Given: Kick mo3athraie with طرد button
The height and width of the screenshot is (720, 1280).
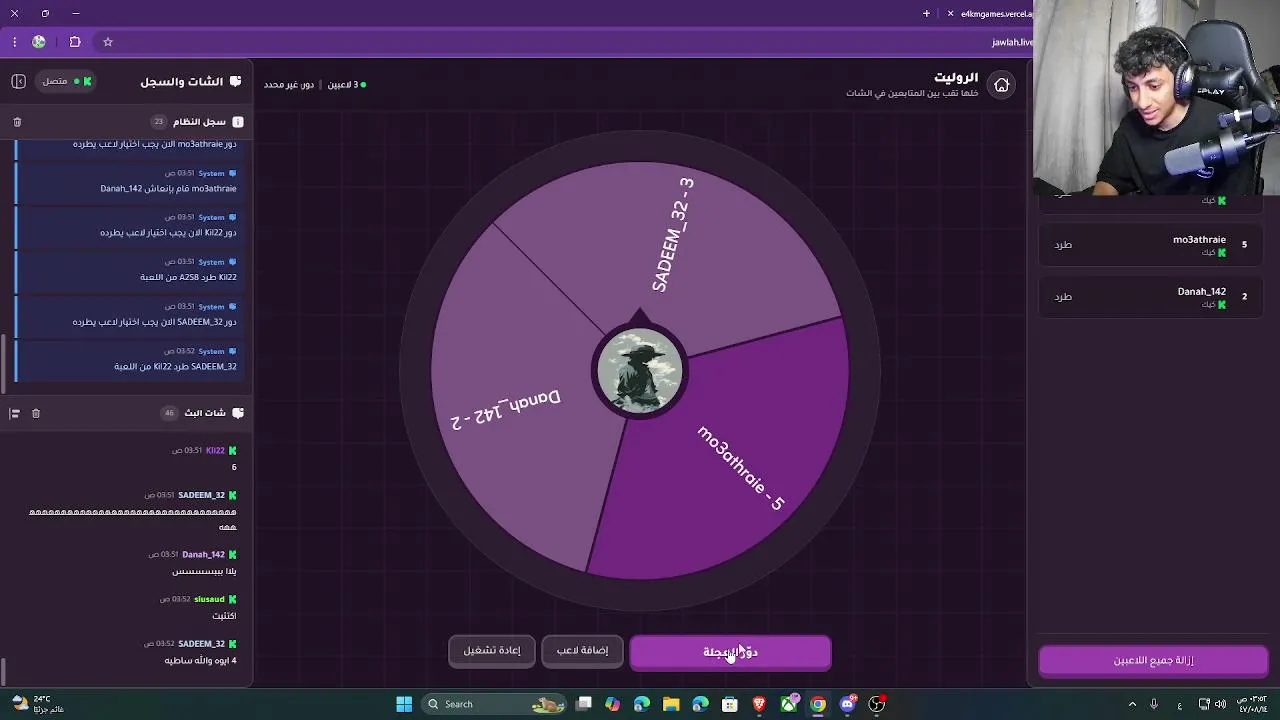Looking at the screenshot, I should (x=1063, y=245).
